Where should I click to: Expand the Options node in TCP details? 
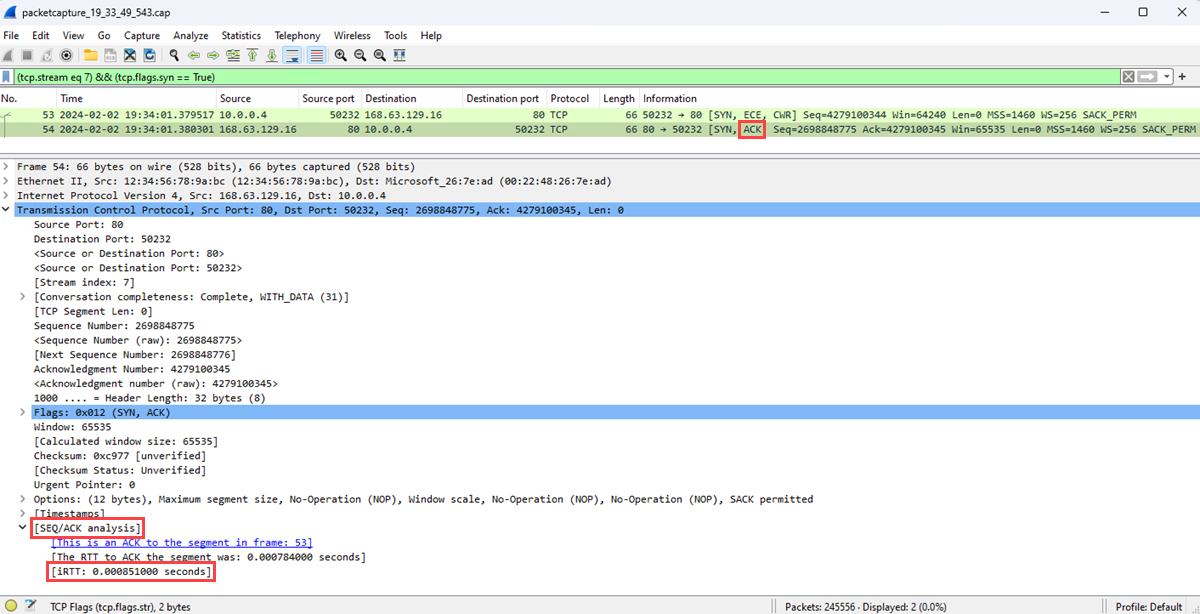(22, 499)
